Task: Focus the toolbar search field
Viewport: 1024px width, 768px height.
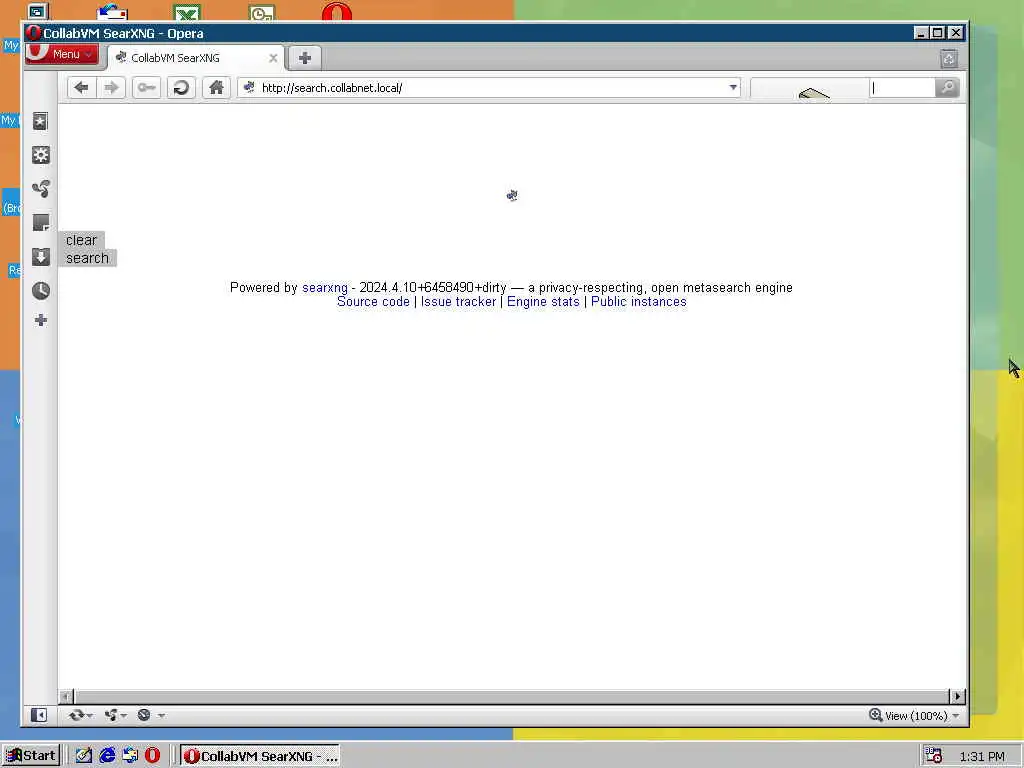Action: tap(903, 88)
